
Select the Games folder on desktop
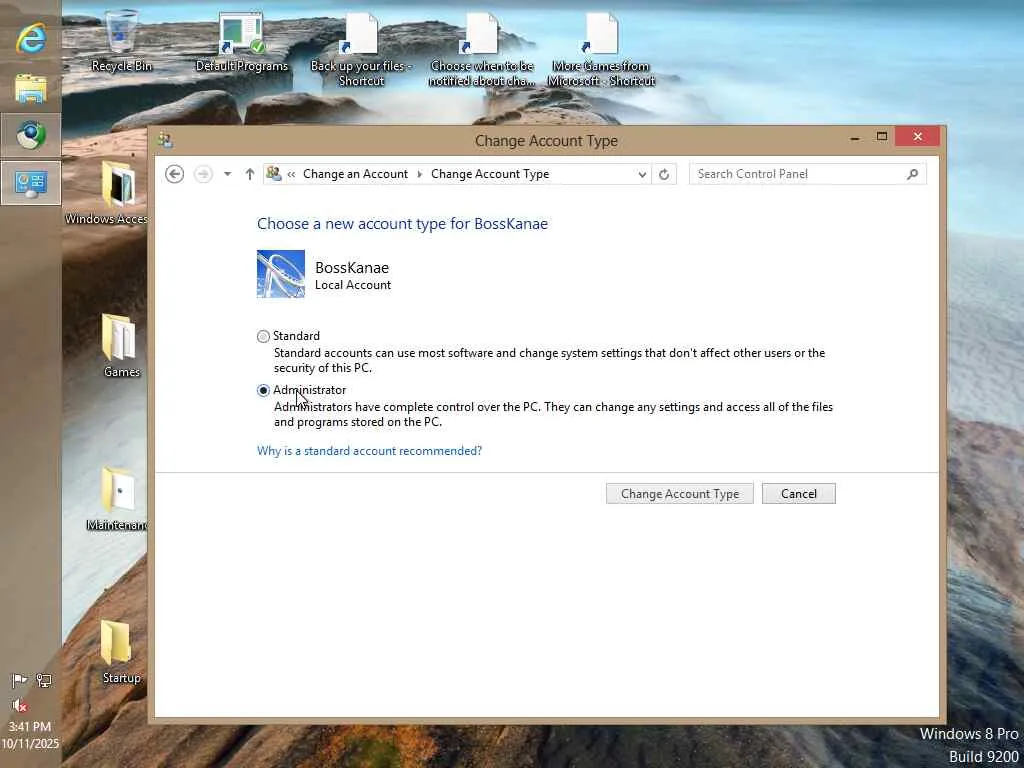click(121, 345)
